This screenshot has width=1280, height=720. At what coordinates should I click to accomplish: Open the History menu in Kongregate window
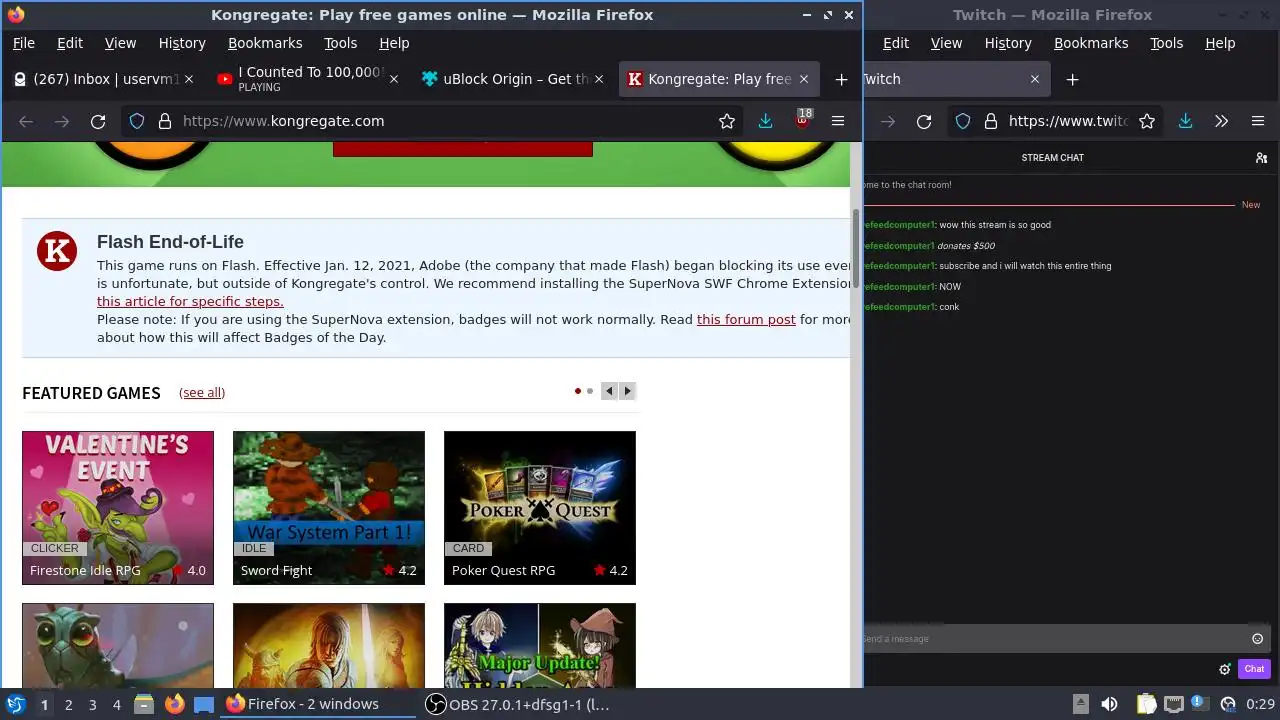coord(182,43)
